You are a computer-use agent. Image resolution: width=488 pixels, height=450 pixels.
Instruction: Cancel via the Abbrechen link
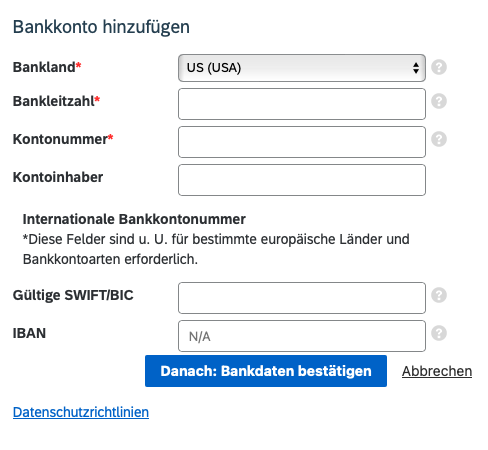(x=437, y=371)
